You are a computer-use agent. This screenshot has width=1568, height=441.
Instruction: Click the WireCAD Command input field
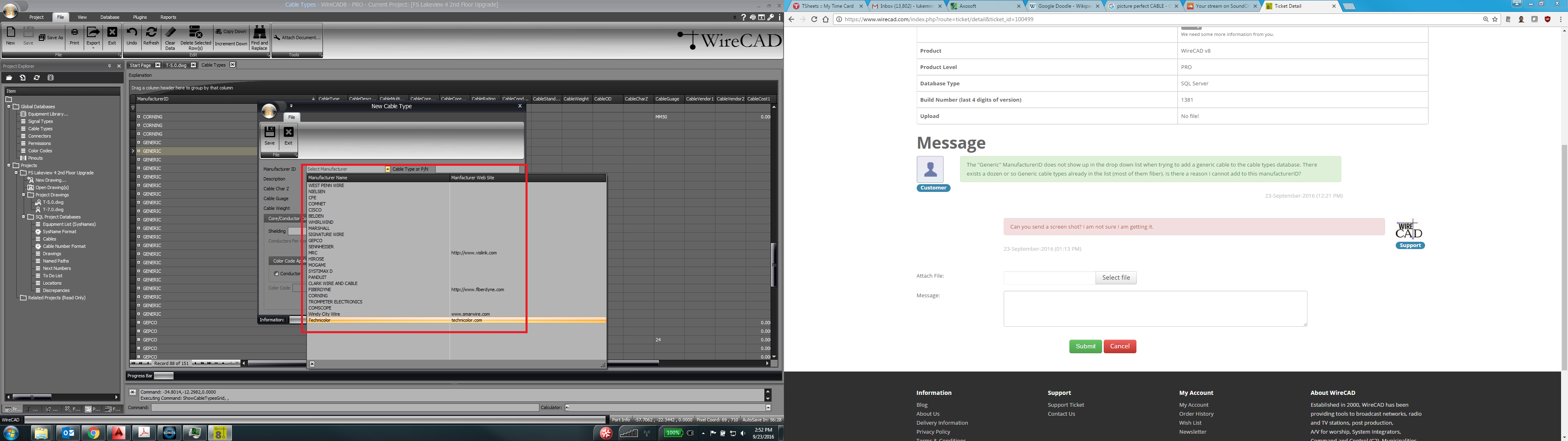pos(345,408)
